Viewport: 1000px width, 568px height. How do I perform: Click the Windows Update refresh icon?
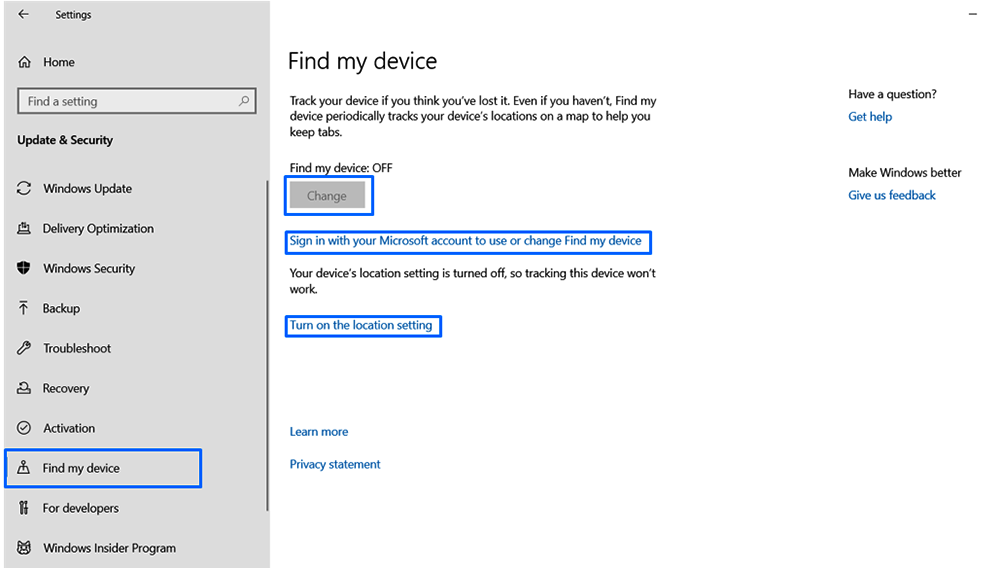point(24,188)
